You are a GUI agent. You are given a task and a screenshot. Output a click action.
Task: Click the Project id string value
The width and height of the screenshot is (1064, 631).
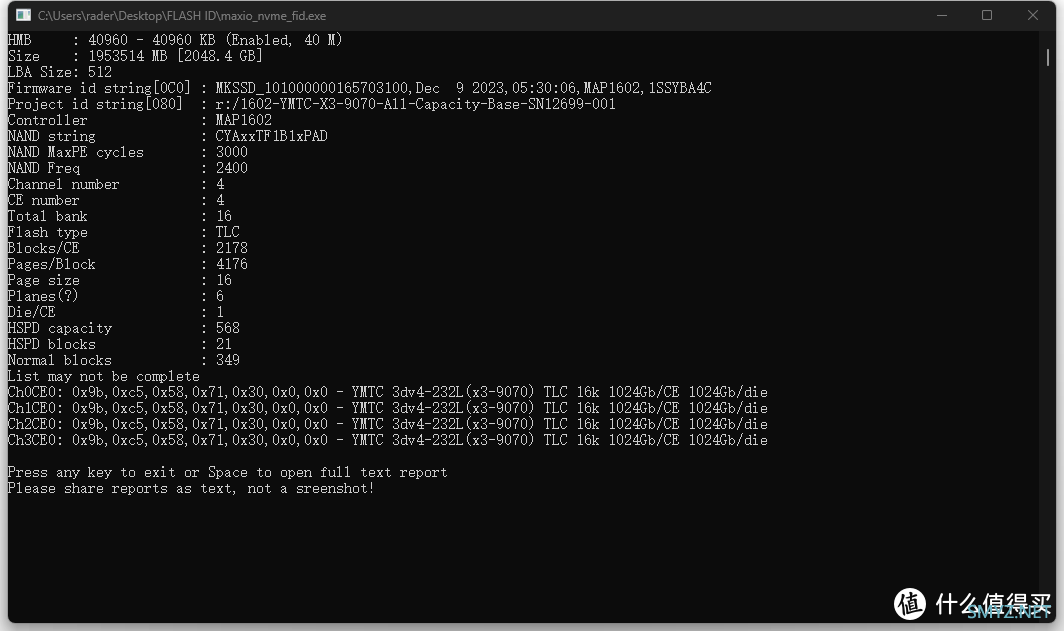click(x=415, y=104)
